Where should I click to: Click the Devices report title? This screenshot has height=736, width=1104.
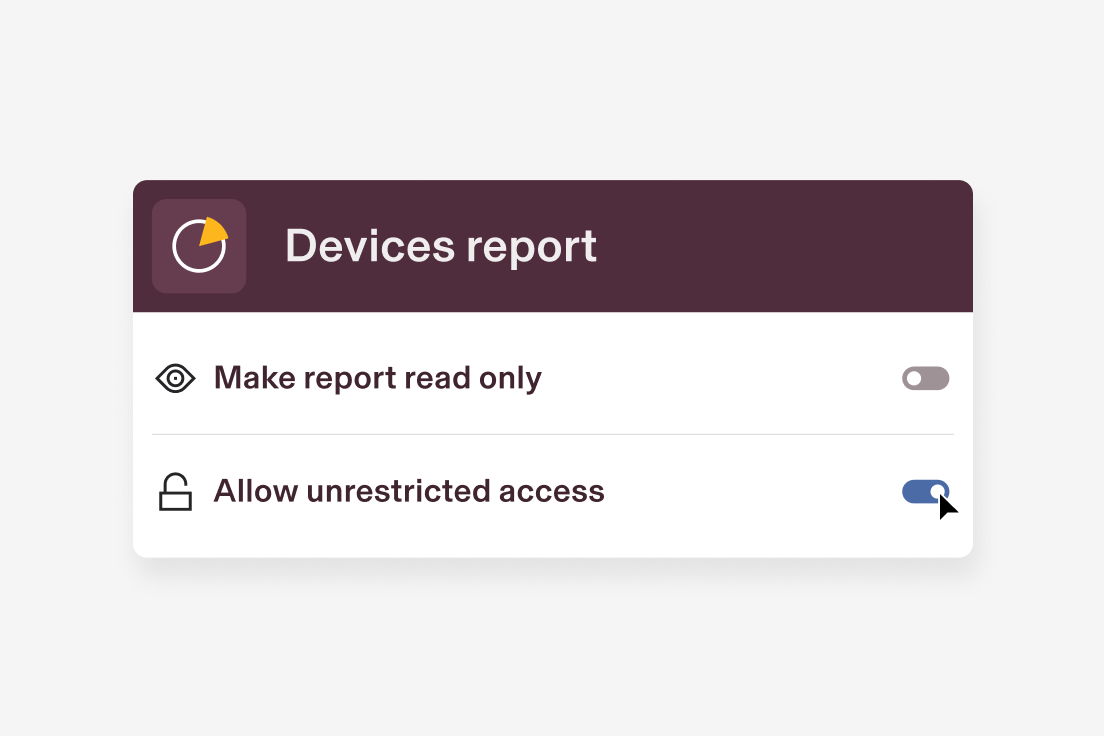tap(441, 247)
